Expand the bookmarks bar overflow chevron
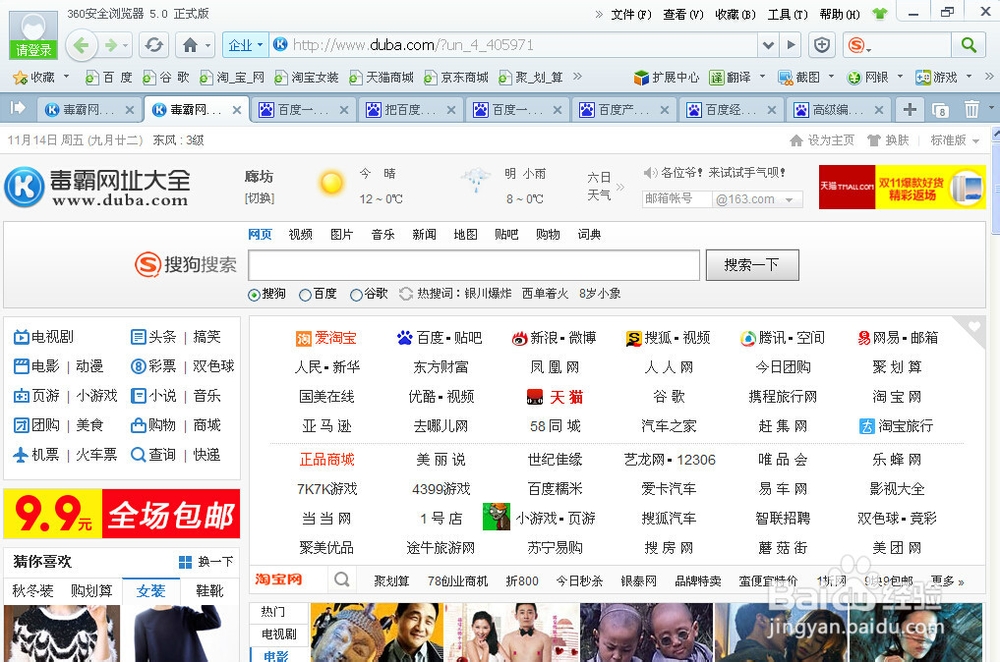1000x662 pixels. click(577, 77)
